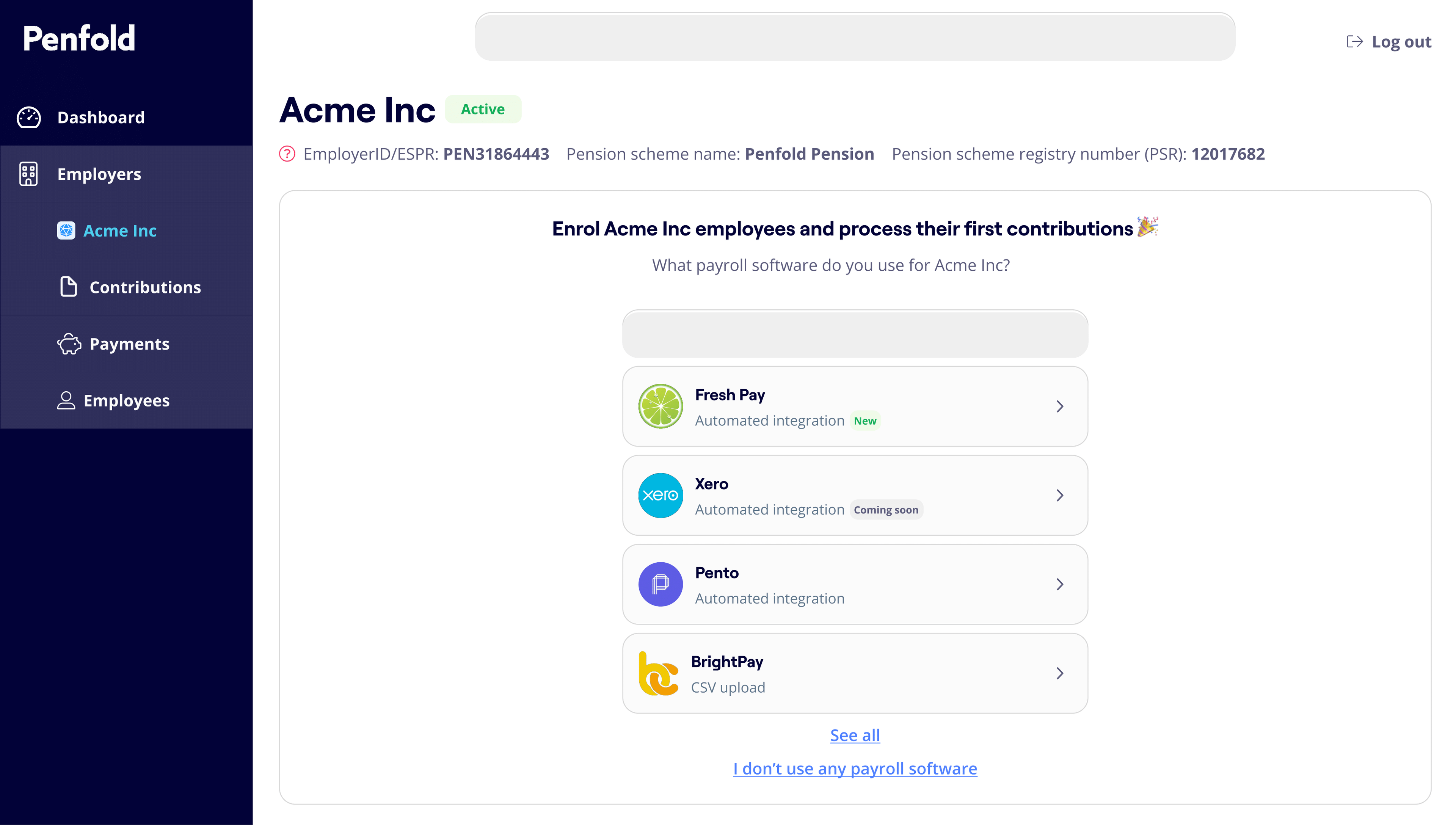Click the Acme Inc page heading
The height and width of the screenshot is (825, 1456).
point(358,110)
